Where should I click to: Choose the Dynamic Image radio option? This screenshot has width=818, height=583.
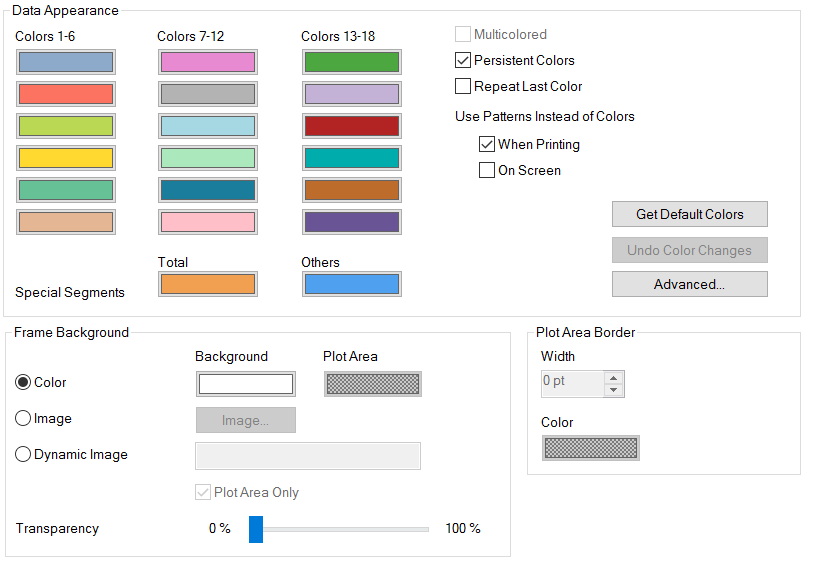(x=23, y=455)
